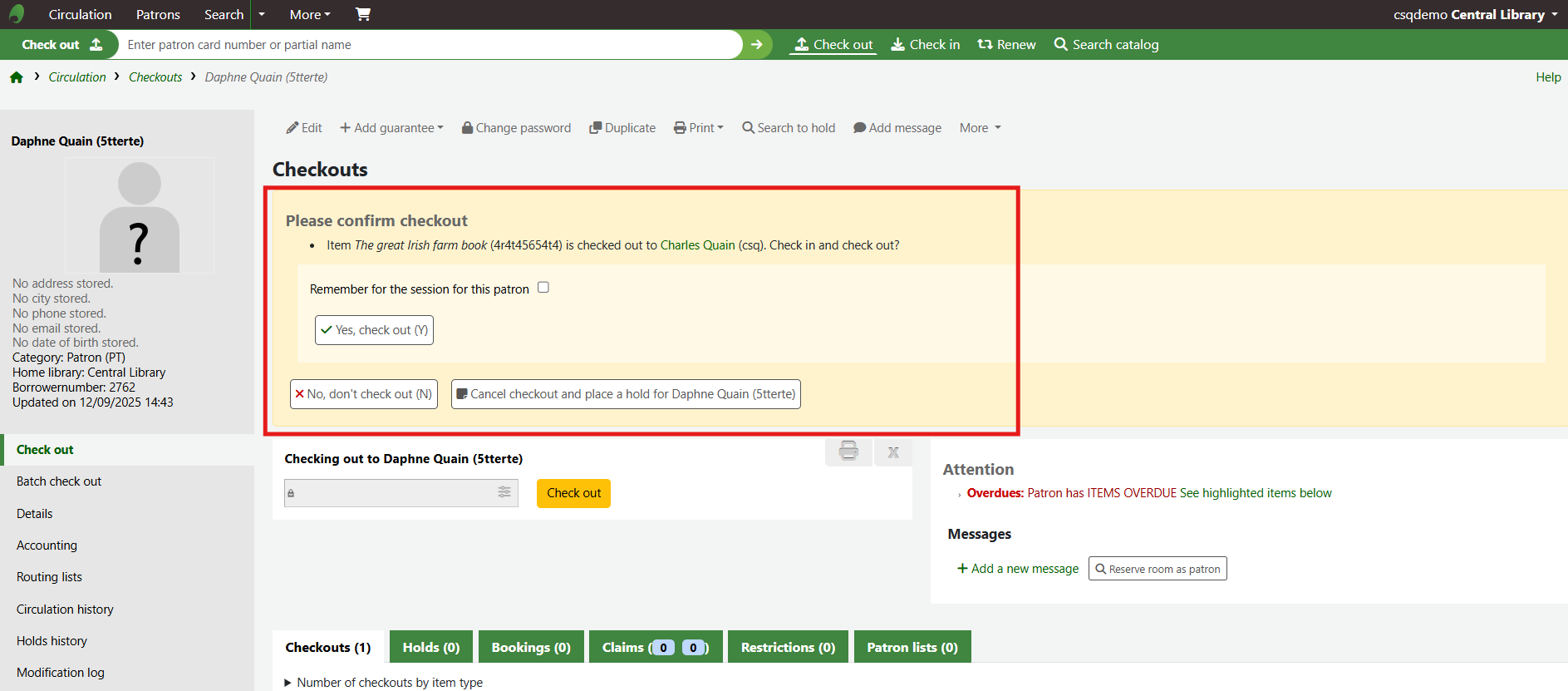
Task: Click the home breadcrumb icon
Action: pos(17,77)
